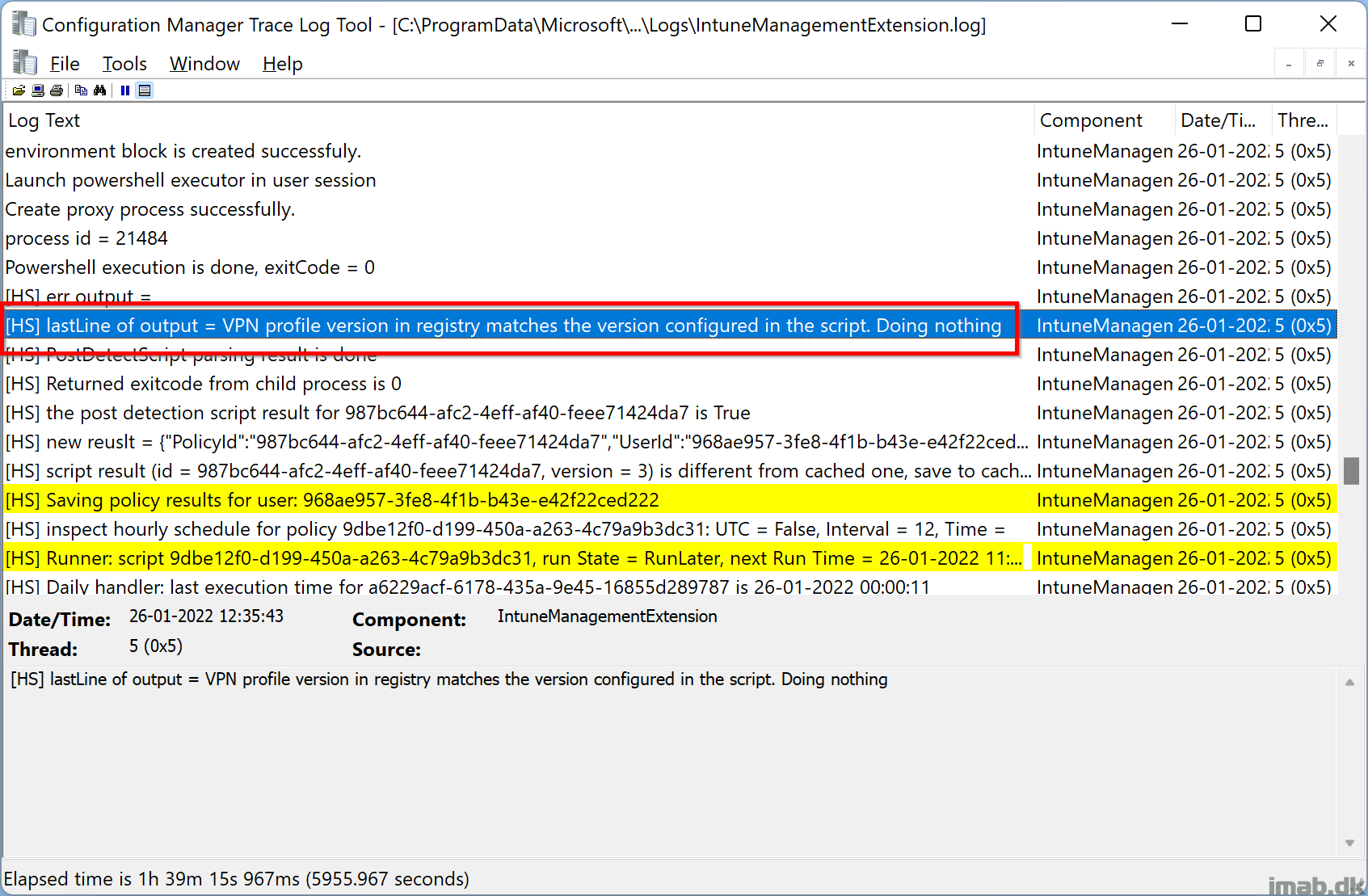1368x896 pixels.
Task: Select '[HS] Daily handler: last execution time' row
Action: pos(670,585)
